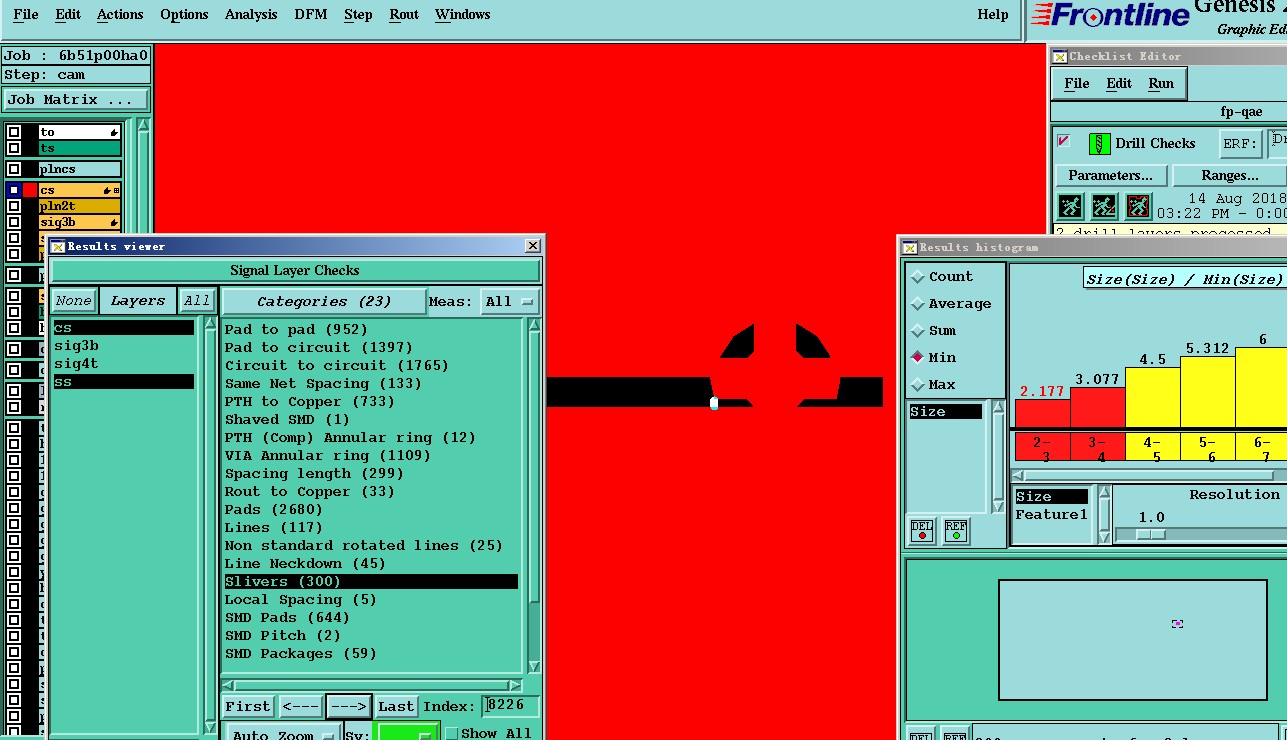Open the File menu in main window
The image size is (1287, 740).
coord(26,15)
